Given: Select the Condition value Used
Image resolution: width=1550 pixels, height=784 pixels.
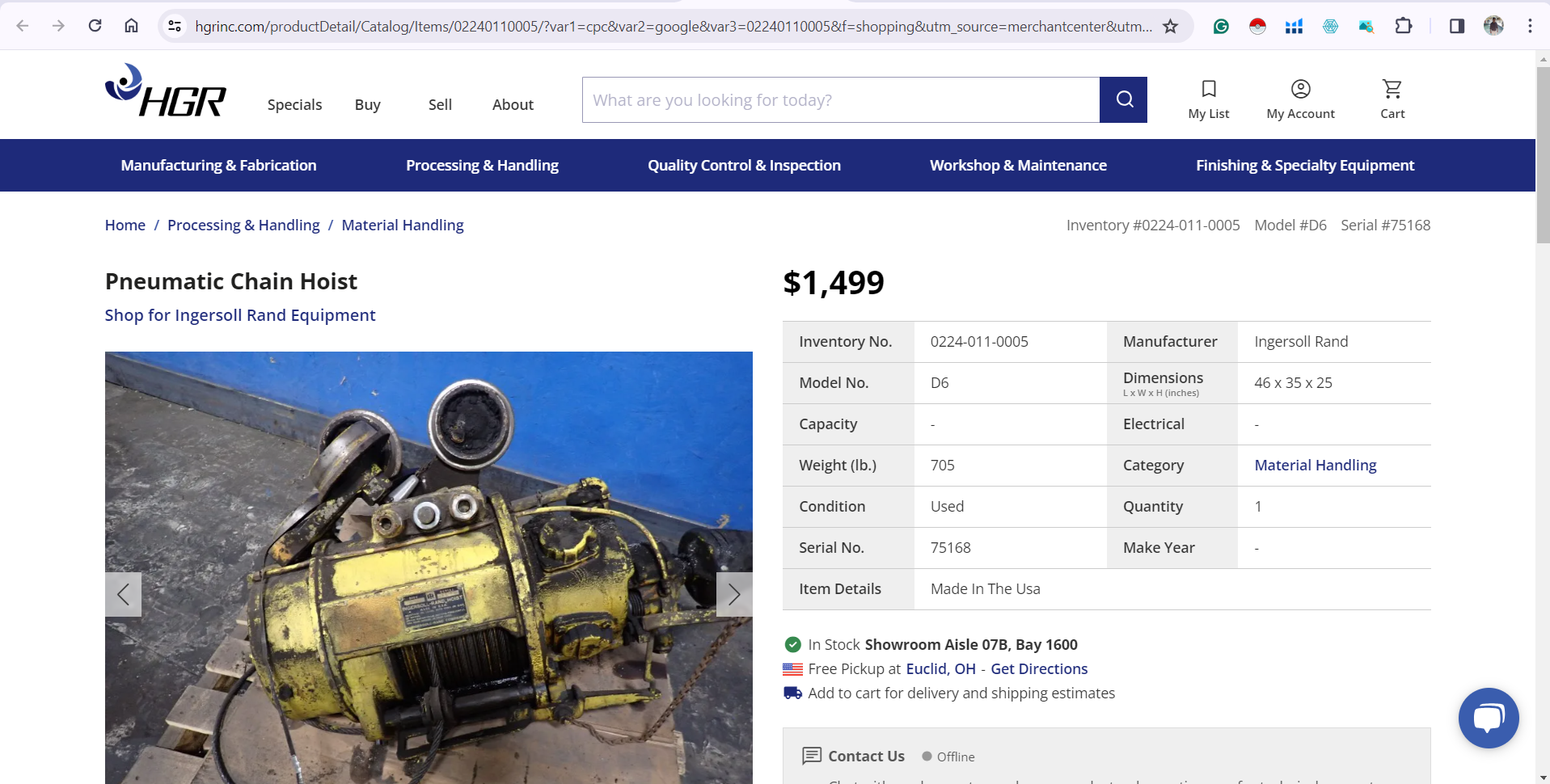Looking at the screenshot, I should pyautogui.click(x=947, y=506).
